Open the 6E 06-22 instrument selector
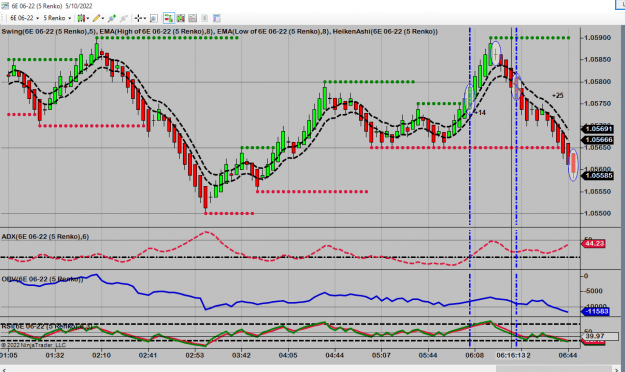The width and height of the screenshot is (625, 372). pyautogui.click(x=24, y=18)
